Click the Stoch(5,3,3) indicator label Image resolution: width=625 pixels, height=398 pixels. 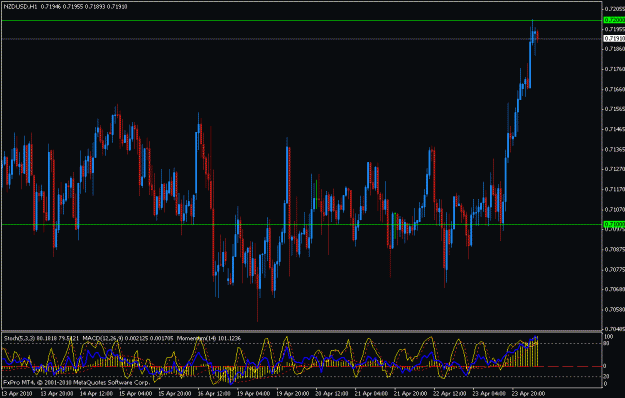(20, 339)
